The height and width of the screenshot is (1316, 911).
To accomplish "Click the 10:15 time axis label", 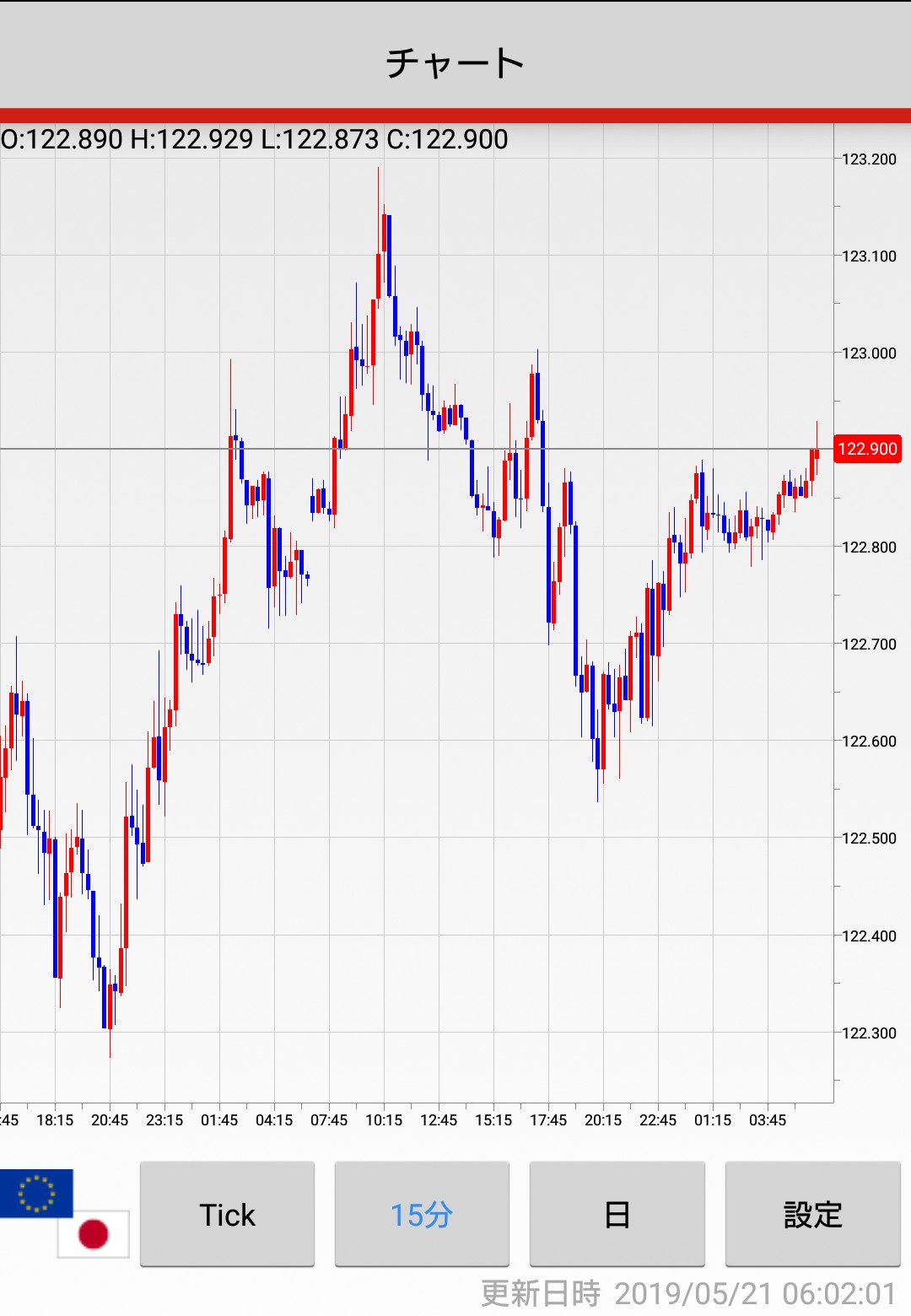I will coord(384,1120).
